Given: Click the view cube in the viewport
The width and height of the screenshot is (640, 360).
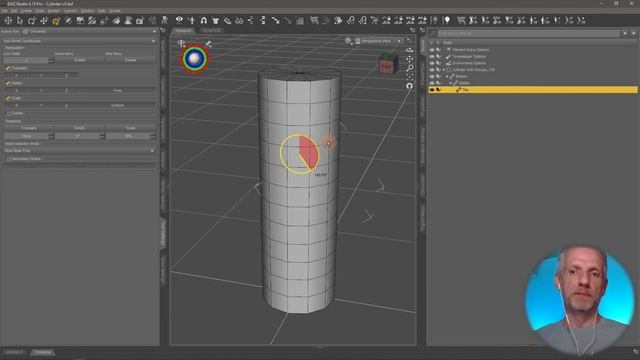Looking at the screenshot, I should pos(387,64).
